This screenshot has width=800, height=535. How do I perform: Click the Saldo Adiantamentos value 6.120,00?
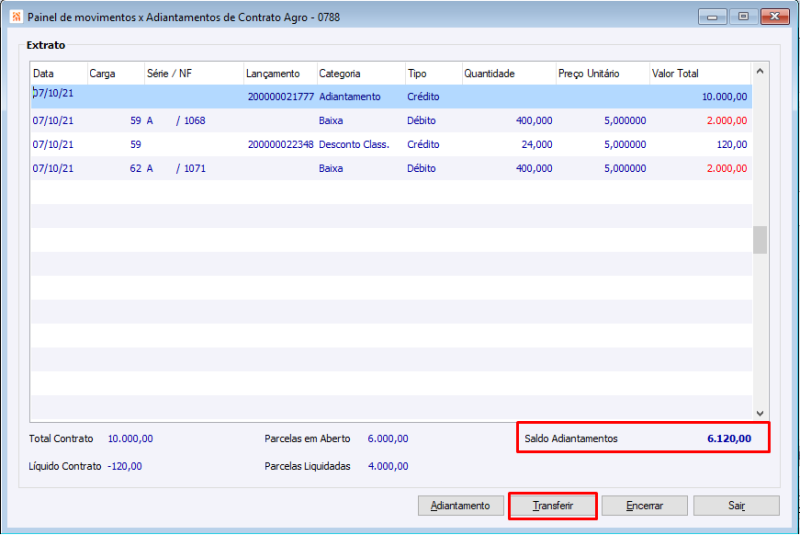pos(727,439)
